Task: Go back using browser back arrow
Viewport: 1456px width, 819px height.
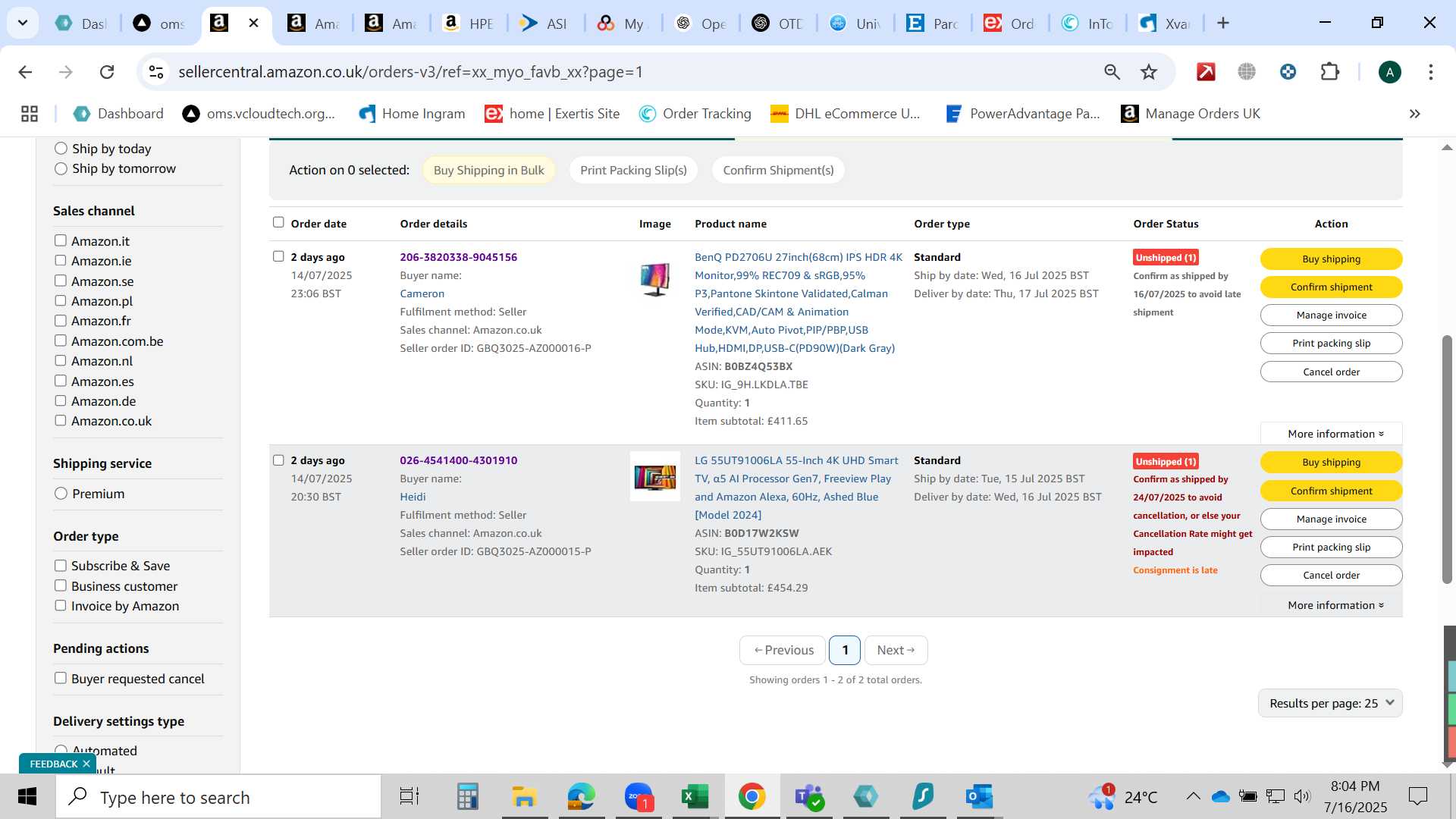Action: 25,72
